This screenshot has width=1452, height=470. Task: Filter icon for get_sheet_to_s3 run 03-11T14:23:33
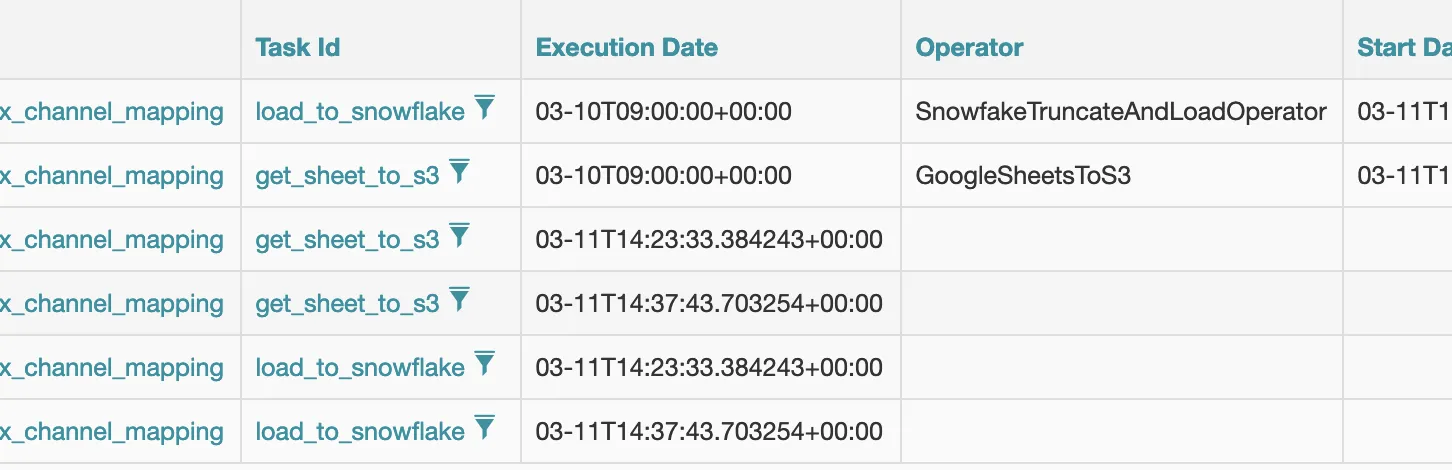click(459, 236)
